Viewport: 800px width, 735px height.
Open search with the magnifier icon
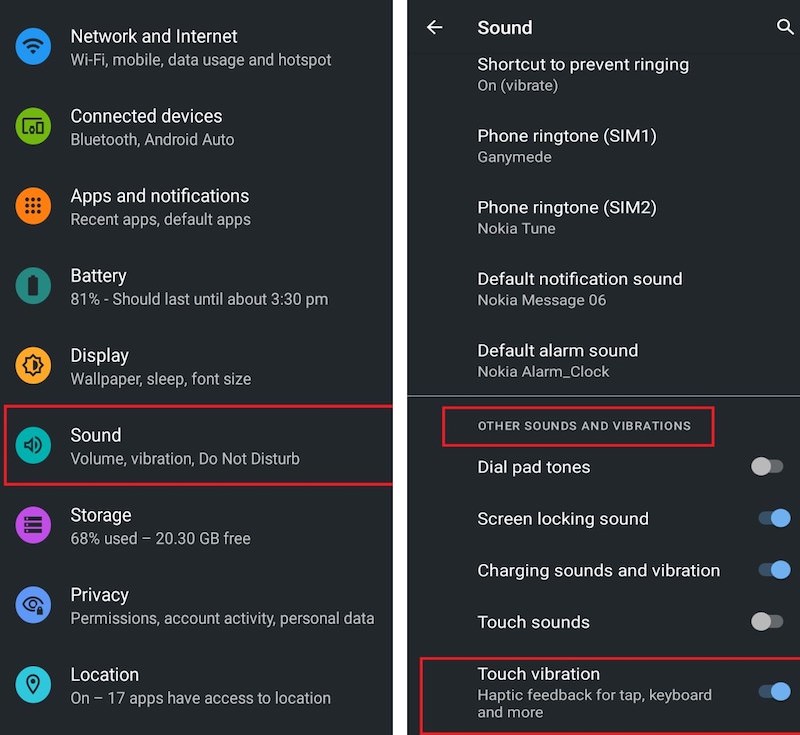(785, 27)
